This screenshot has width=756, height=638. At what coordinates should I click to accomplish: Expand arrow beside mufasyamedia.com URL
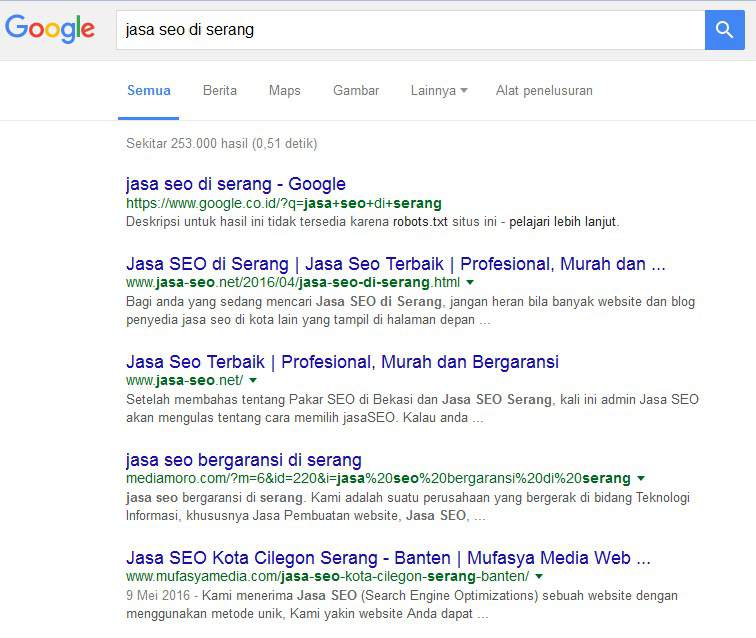click(539, 576)
